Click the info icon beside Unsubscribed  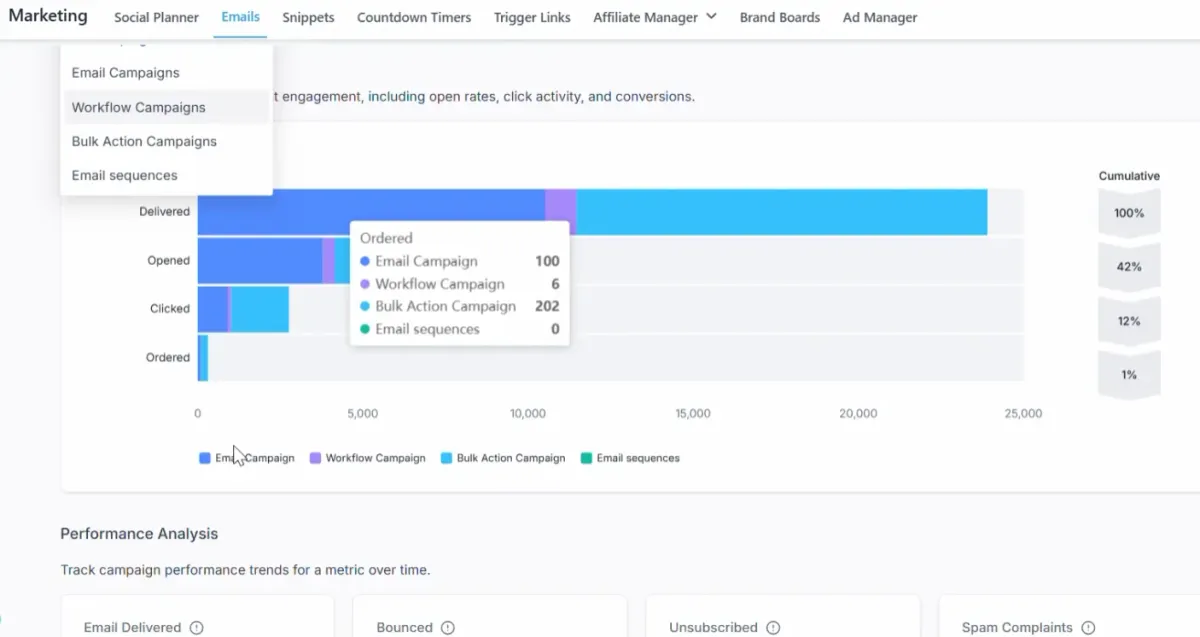click(x=773, y=628)
